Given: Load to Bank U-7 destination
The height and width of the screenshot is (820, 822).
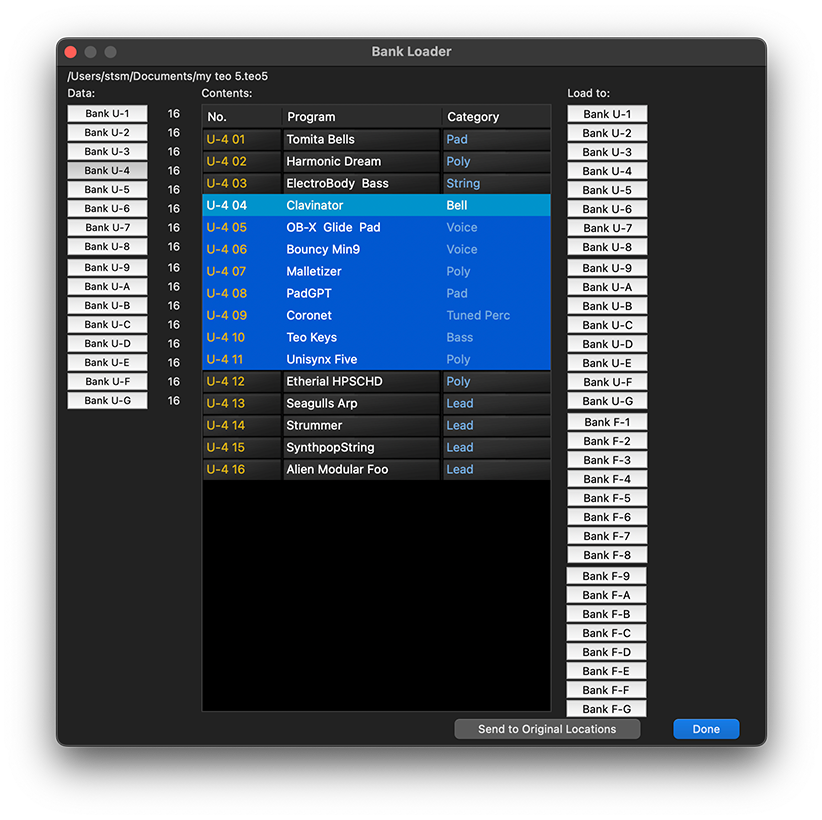Looking at the screenshot, I should coord(607,228).
